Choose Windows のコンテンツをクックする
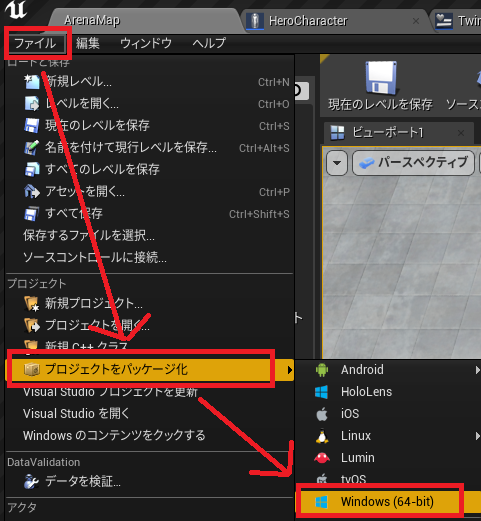This screenshot has height=521, width=481. coord(114,436)
